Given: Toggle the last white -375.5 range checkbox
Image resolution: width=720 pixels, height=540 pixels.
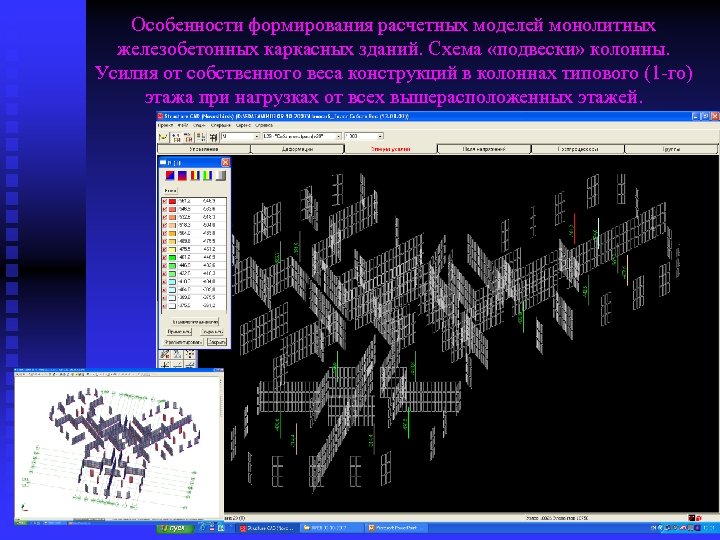Looking at the screenshot, I should [165, 306].
